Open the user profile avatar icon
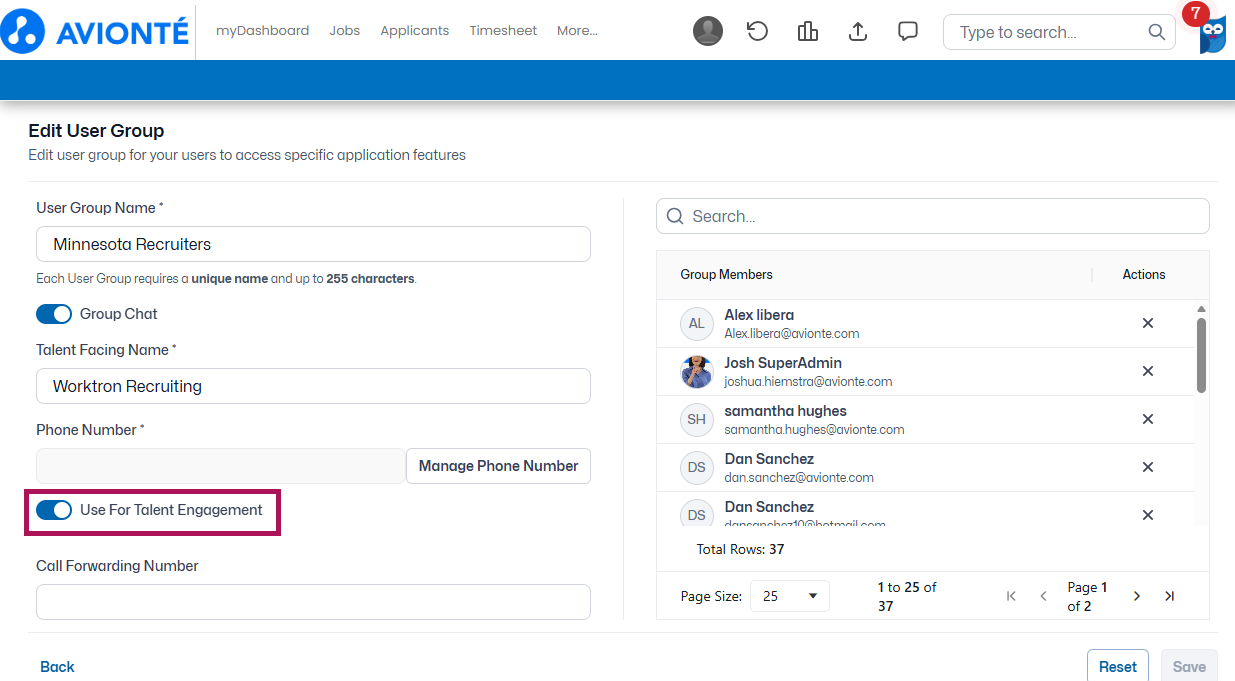The height and width of the screenshot is (681, 1235). (x=708, y=31)
